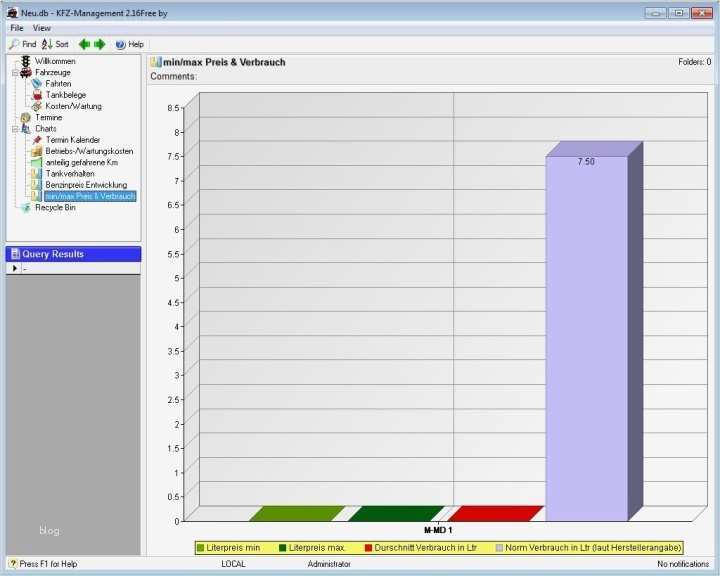Click the Sort A-Z icon

click(x=47, y=44)
